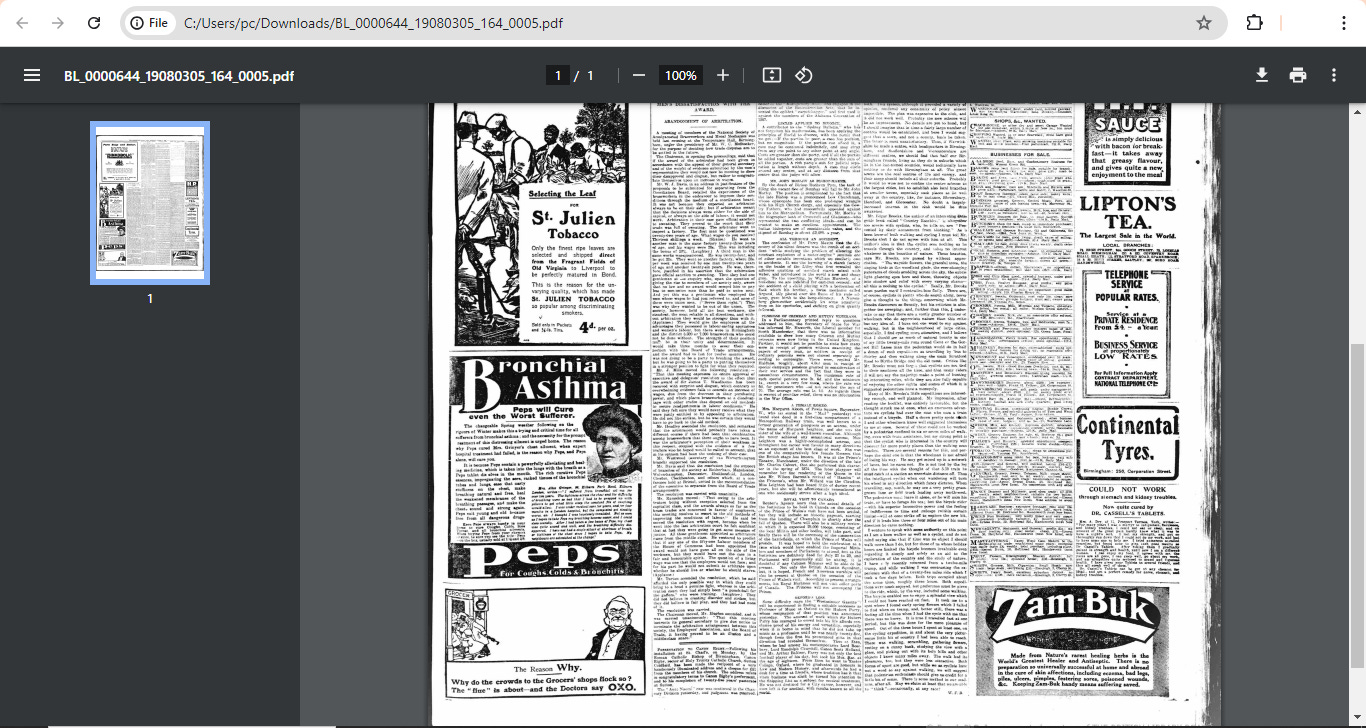Bookmark this page with the star icon

[x=1204, y=23]
